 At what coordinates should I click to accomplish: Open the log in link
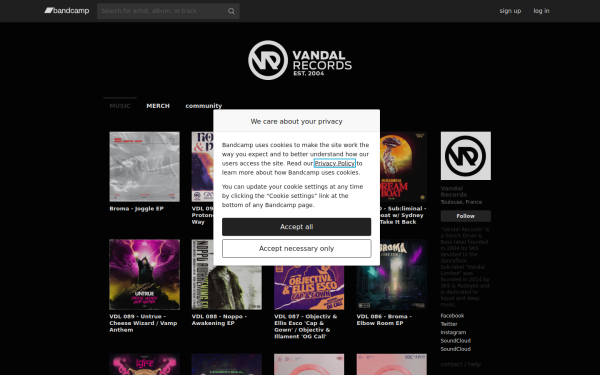541,11
